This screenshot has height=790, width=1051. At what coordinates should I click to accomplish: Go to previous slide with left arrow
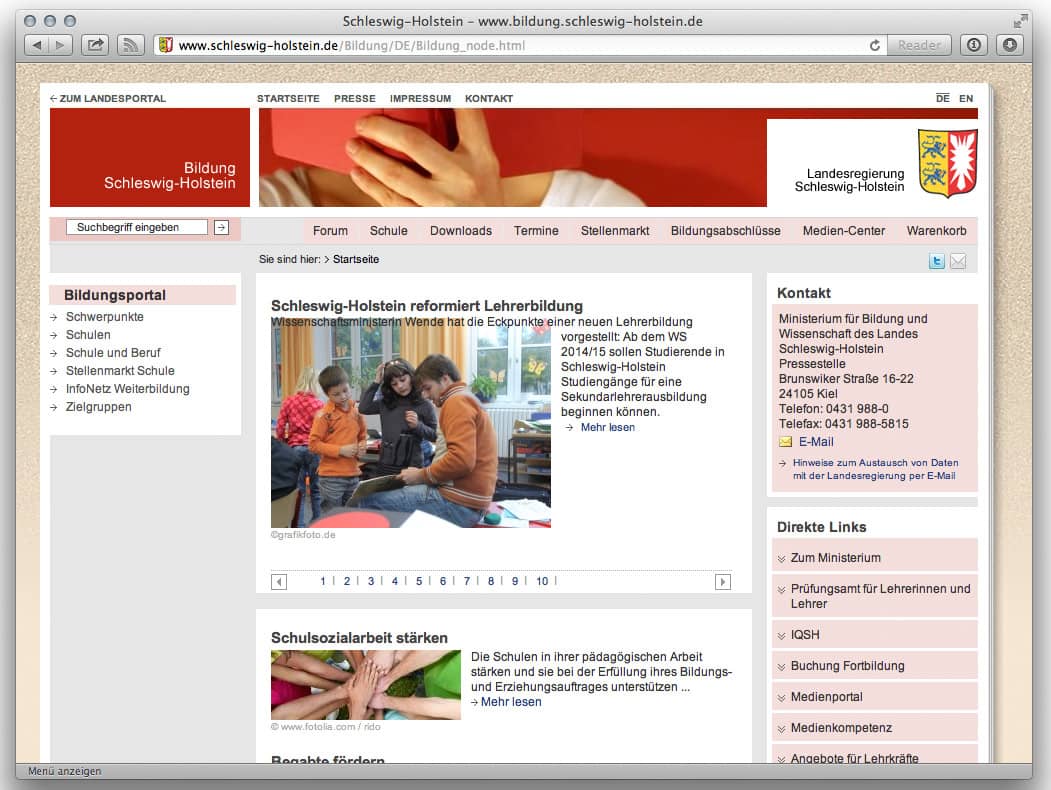click(279, 582)
